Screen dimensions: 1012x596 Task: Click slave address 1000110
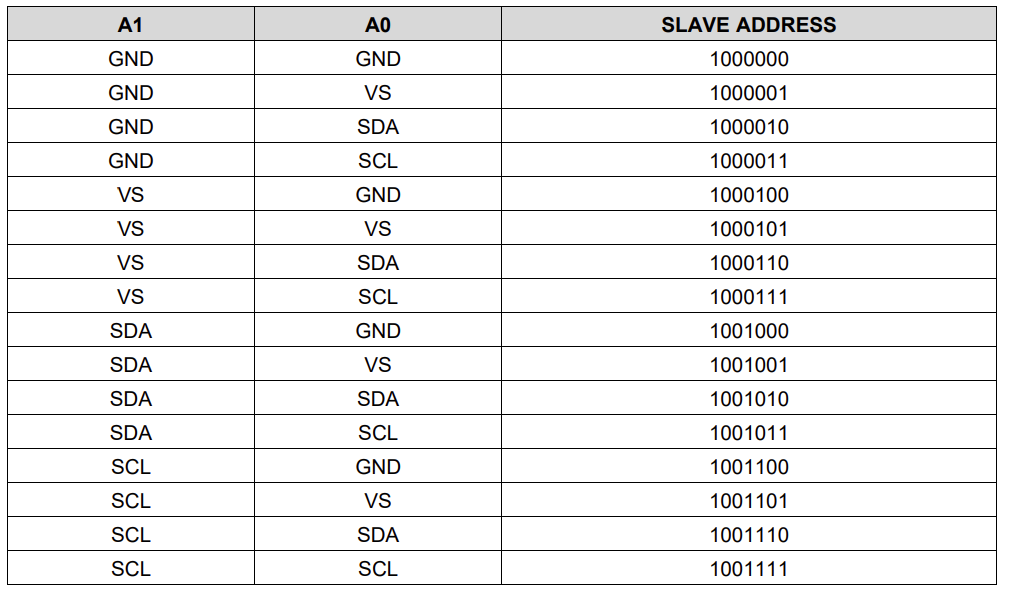(749, 263)
